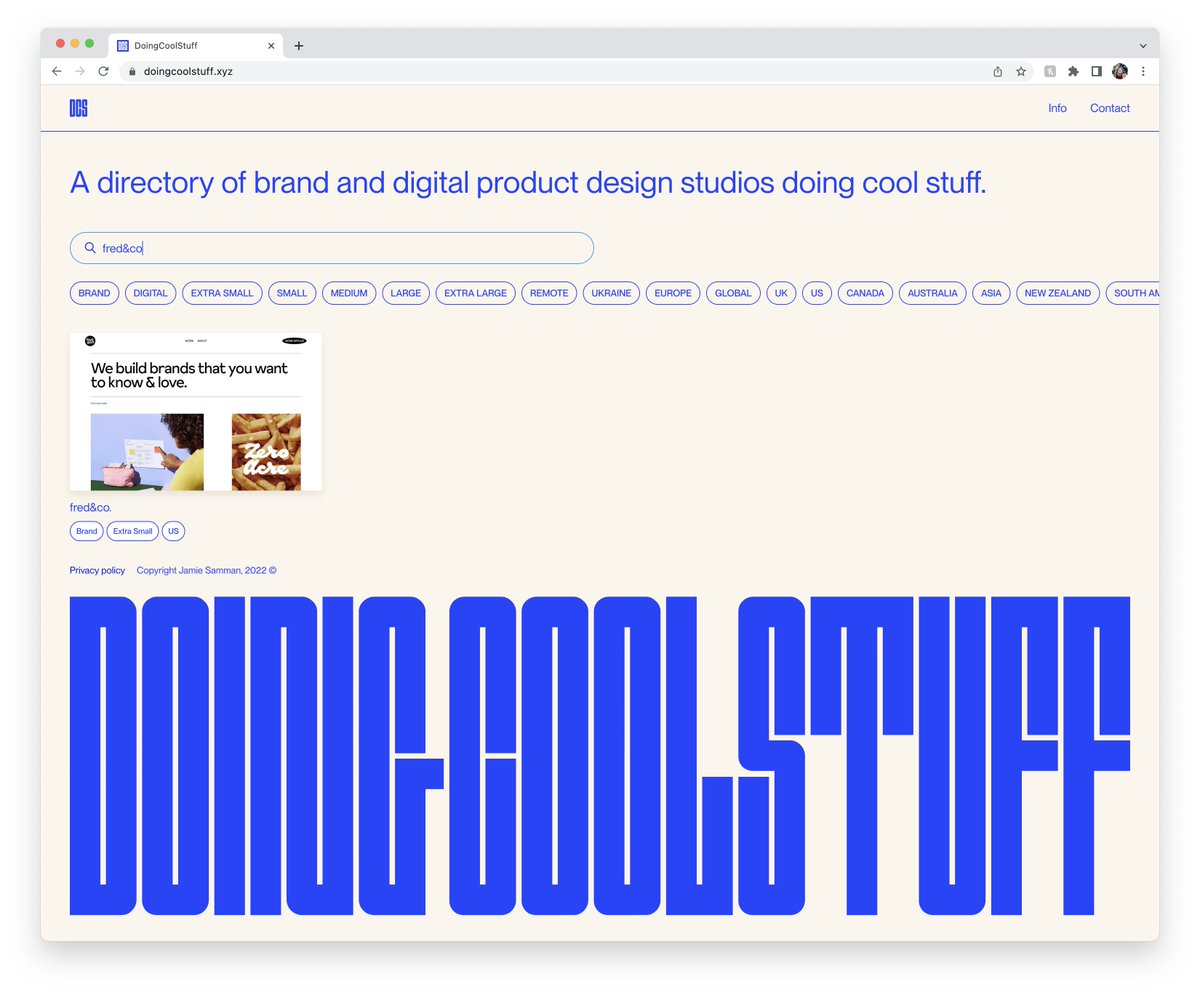Reload the page with the refresh icon

[x=103, y=71]
